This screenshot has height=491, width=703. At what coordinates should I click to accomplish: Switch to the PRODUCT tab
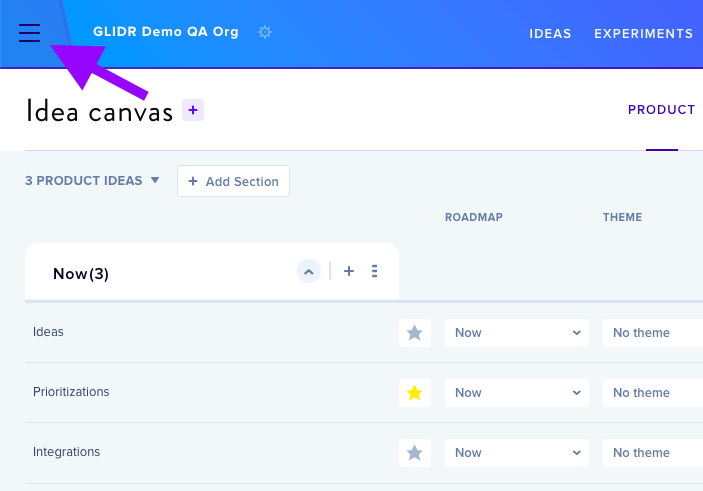pos(661,110)
